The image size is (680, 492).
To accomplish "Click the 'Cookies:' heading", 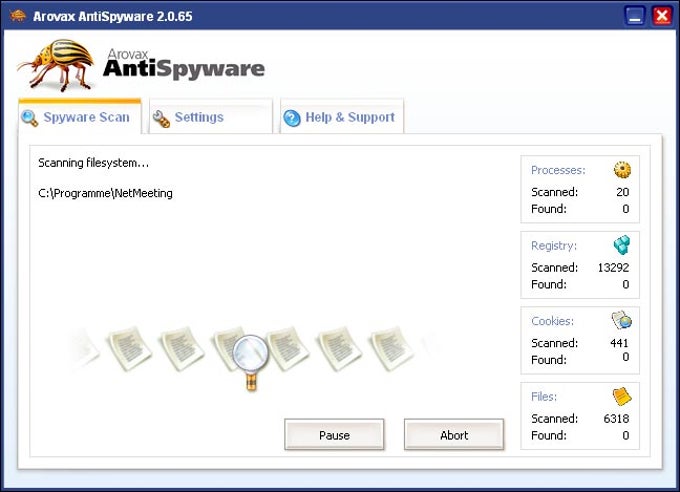I will 552,321.
